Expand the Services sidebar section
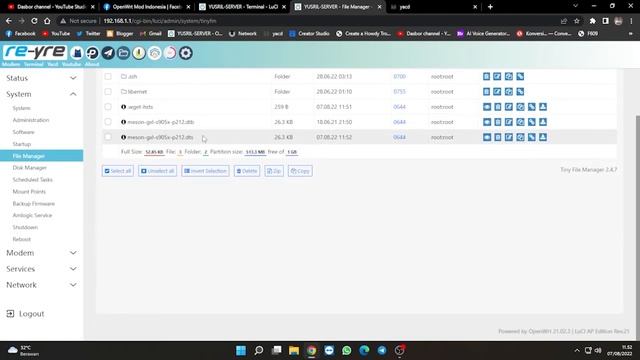The height and width of the screenshot is (360, 640). pos(41,269)
